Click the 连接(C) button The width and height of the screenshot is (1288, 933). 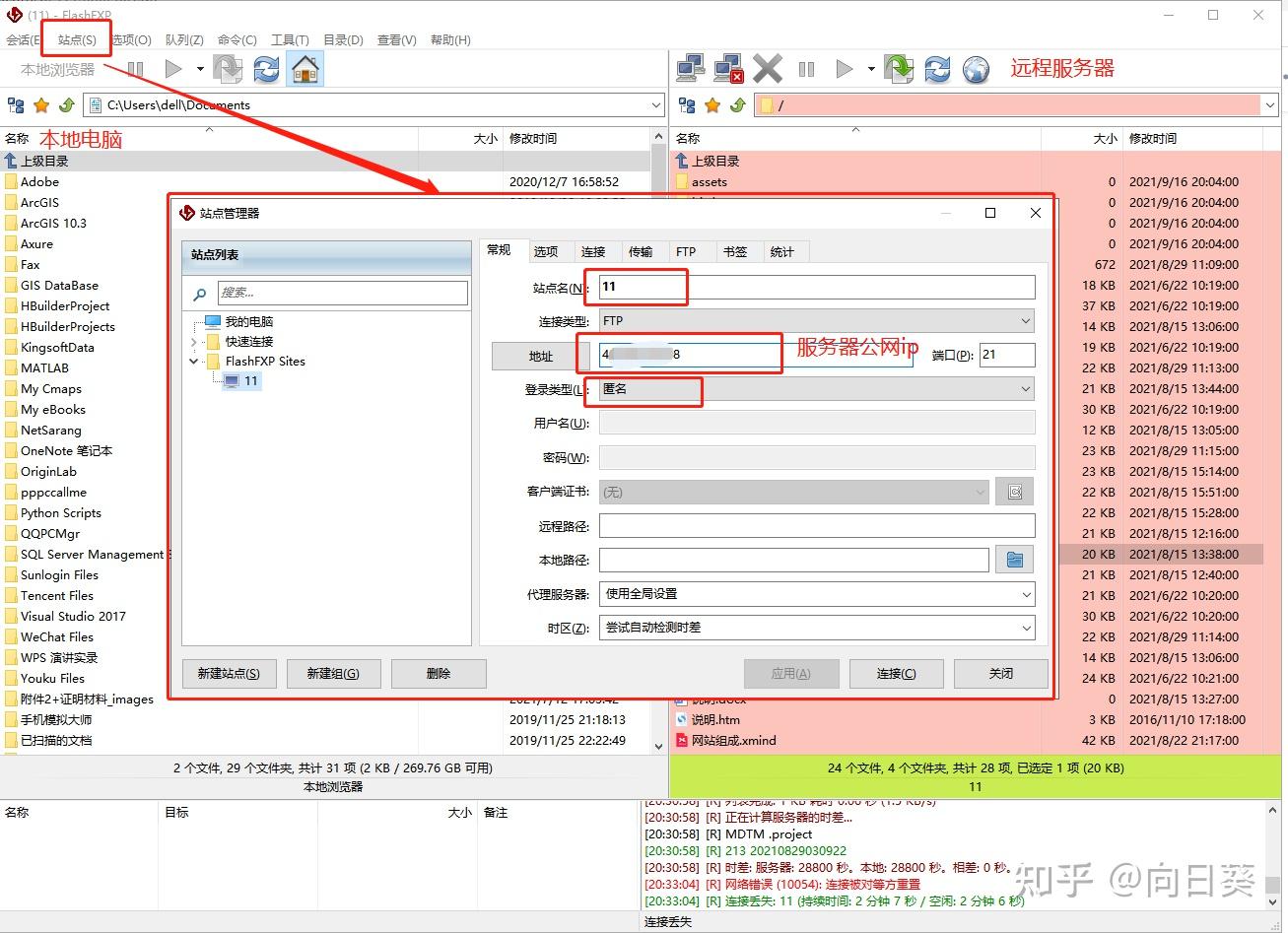coord(896,674)
